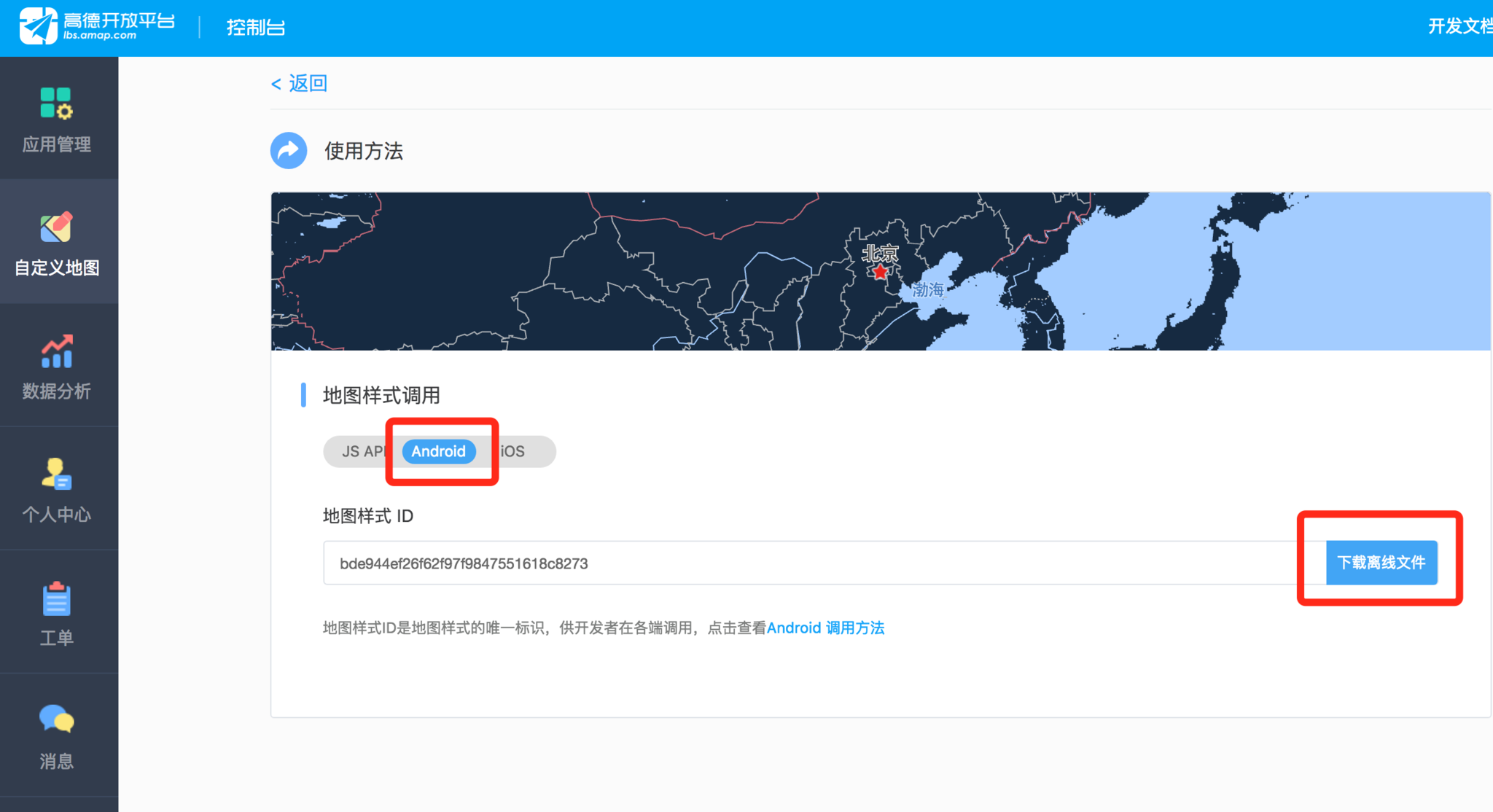Click the 高德开放平台 logo
The width and height of the screenshot is (1493, 812).
click(x=93, y=26)
